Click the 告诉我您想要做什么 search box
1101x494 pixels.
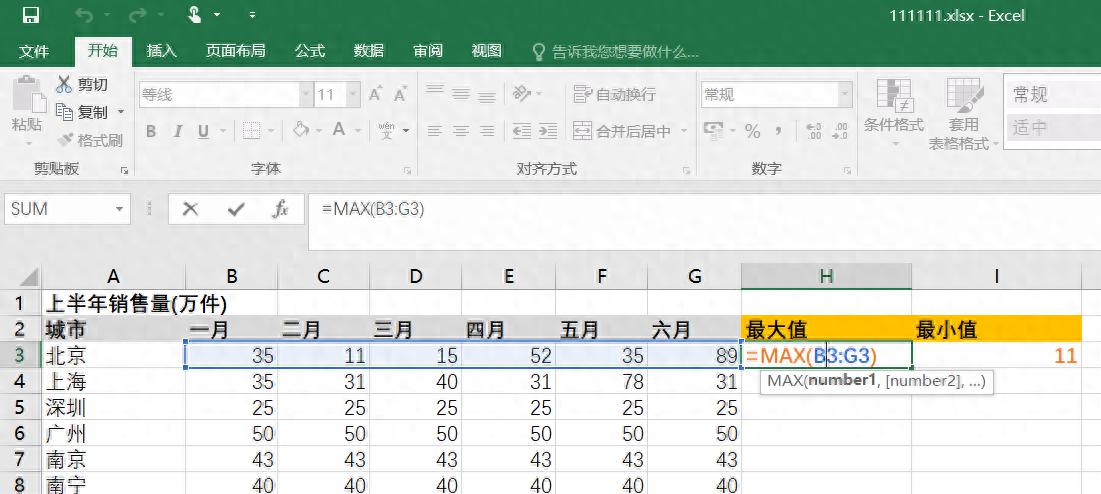[x=615, y=51]
